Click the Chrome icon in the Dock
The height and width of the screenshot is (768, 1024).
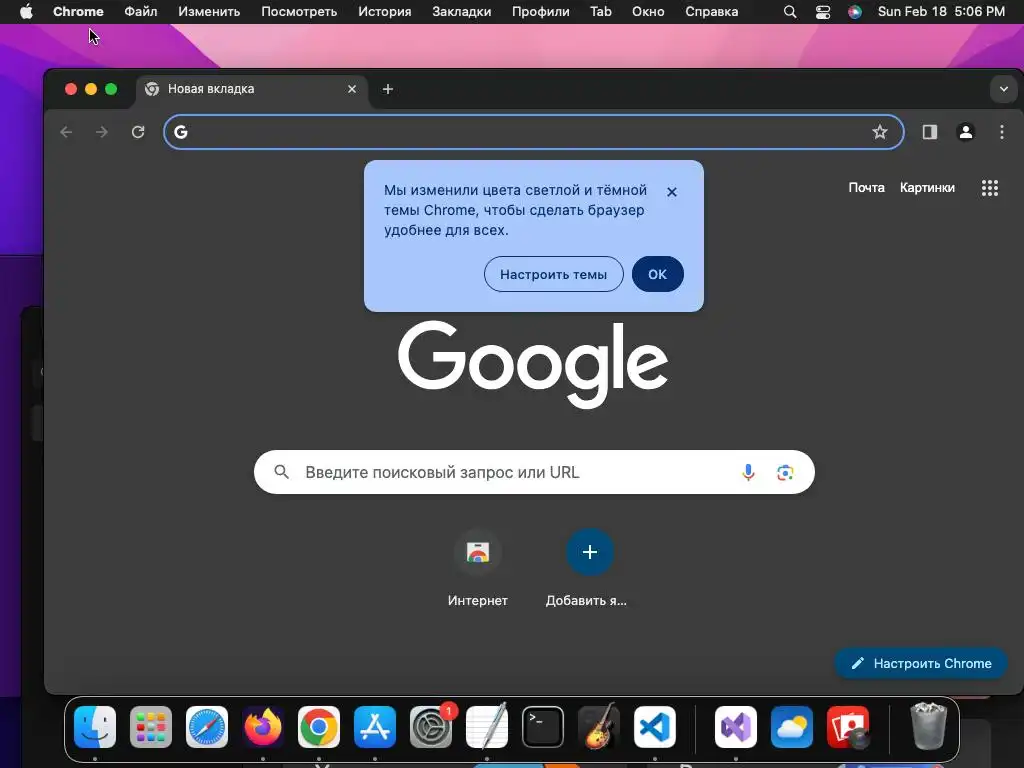(x=319, y=727)
